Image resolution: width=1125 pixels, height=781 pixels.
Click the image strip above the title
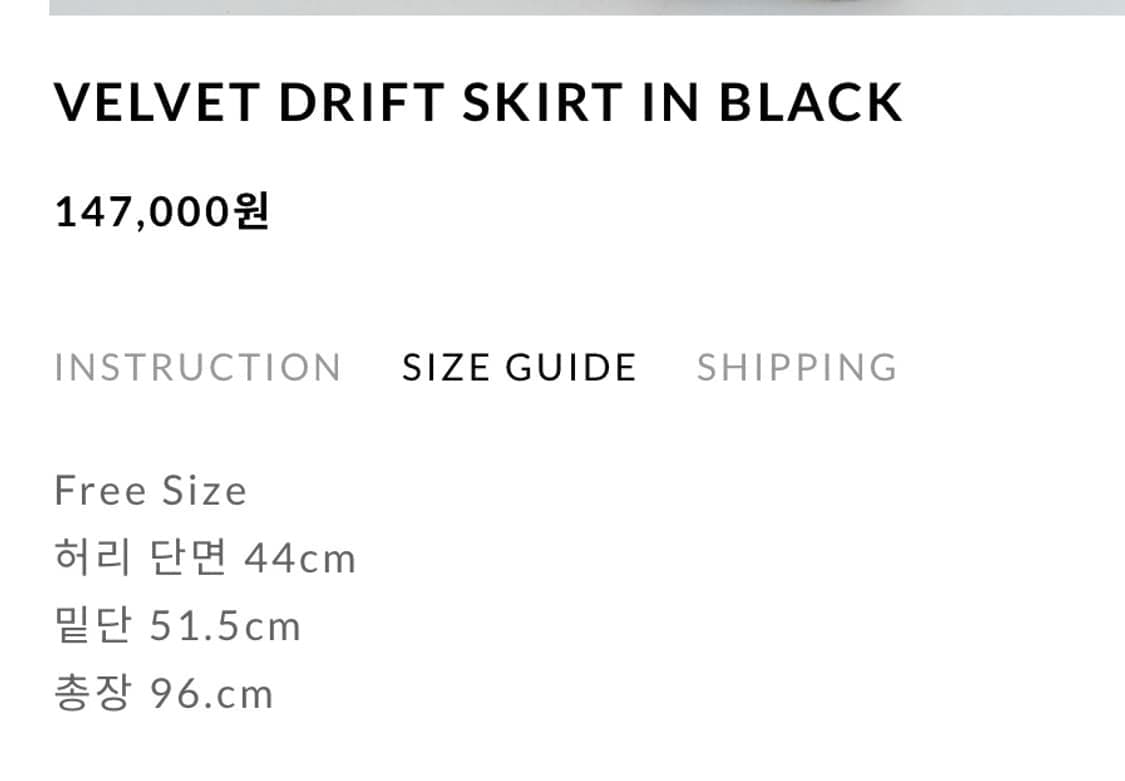(562, 8)
